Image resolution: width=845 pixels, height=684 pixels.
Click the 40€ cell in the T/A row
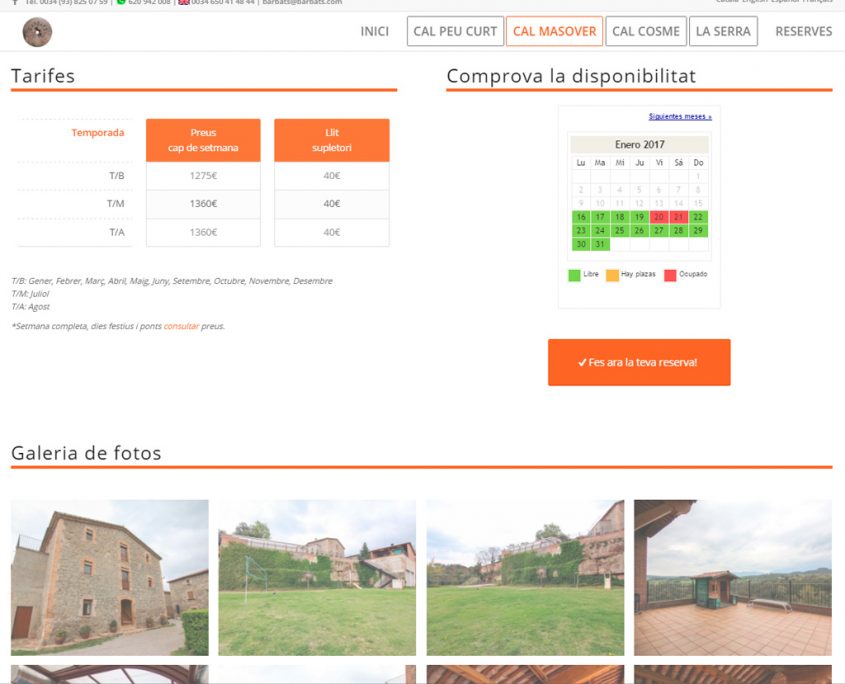pyautogui.click(x=332, y=232)
